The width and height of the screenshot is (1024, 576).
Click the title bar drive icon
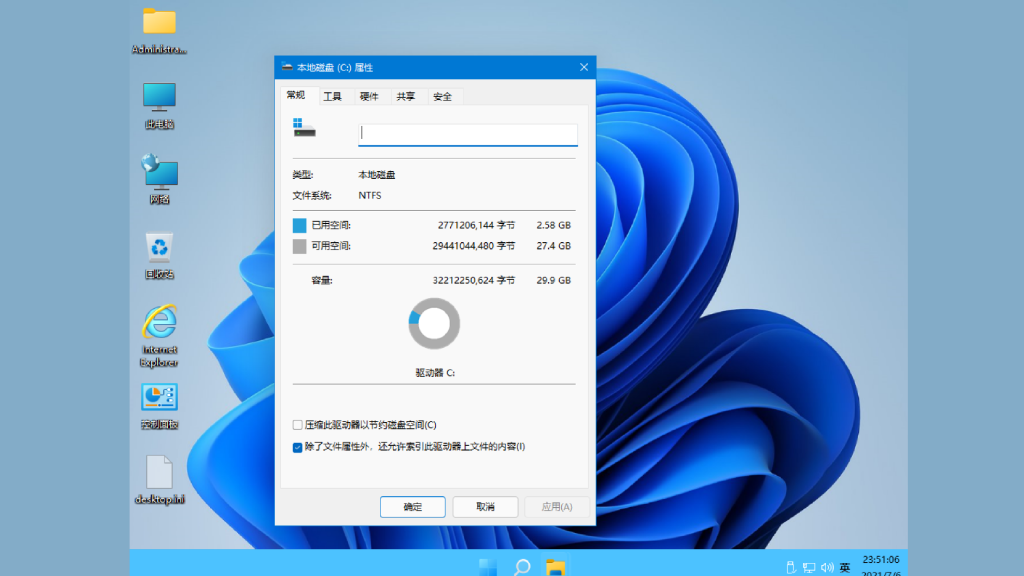[287, 67]
